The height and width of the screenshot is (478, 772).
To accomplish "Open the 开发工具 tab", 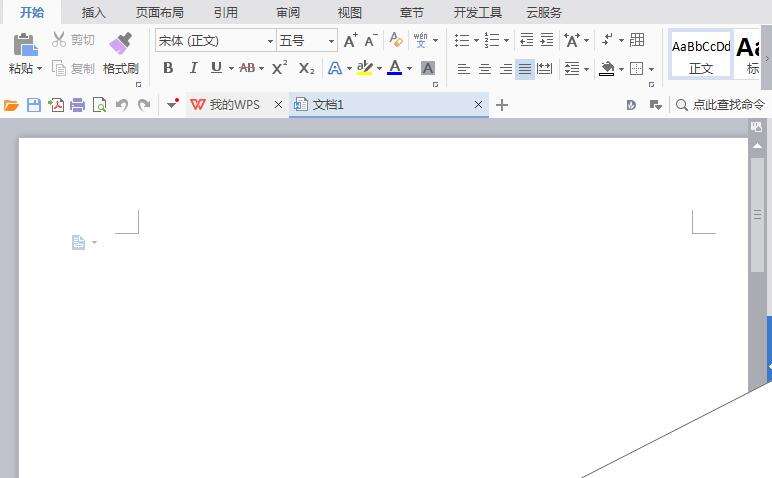I will [477, 12].
